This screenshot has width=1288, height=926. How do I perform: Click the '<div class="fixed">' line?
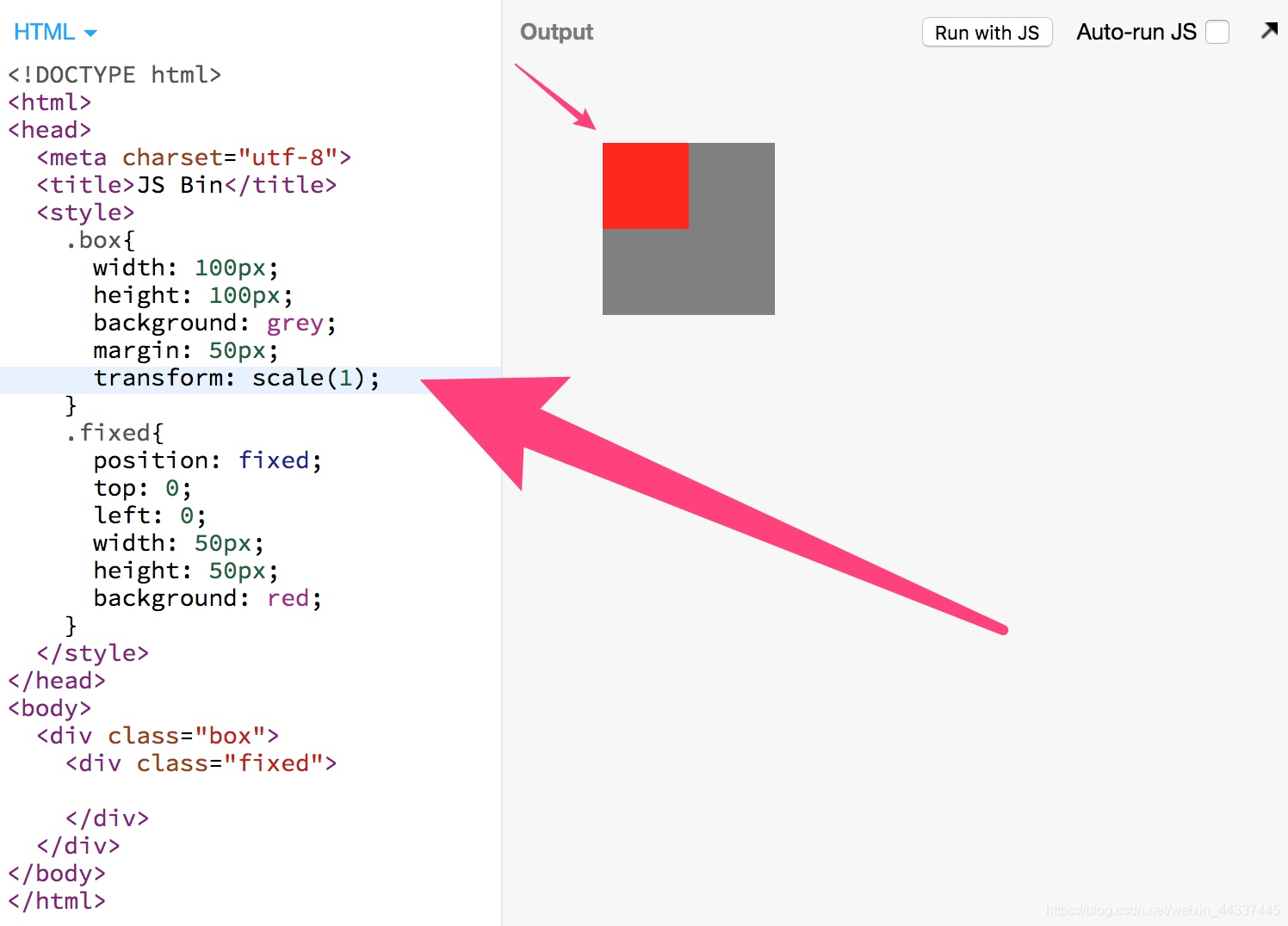click(201, 763)
